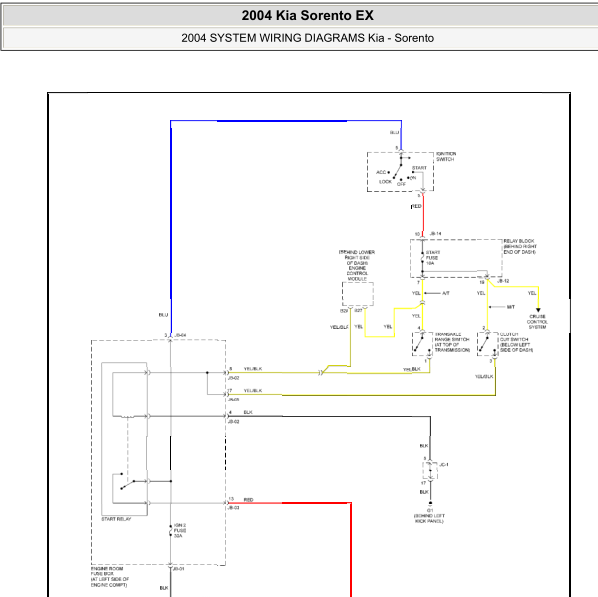Click the A/T label on yellow wire
The image size is (598, 597).
(446, 293)
